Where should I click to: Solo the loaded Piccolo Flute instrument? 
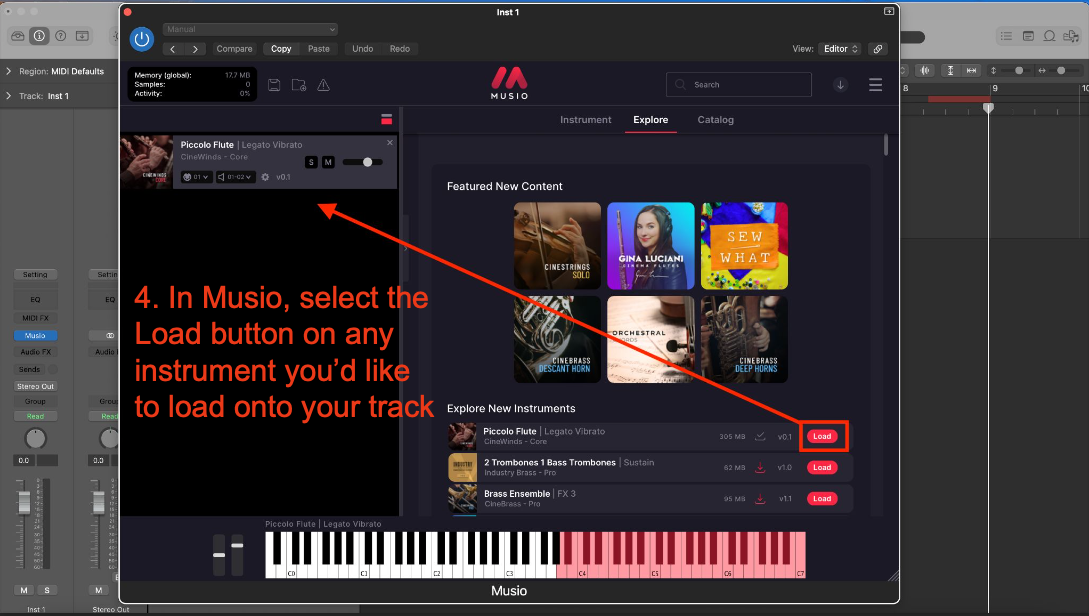click(311, 162)
